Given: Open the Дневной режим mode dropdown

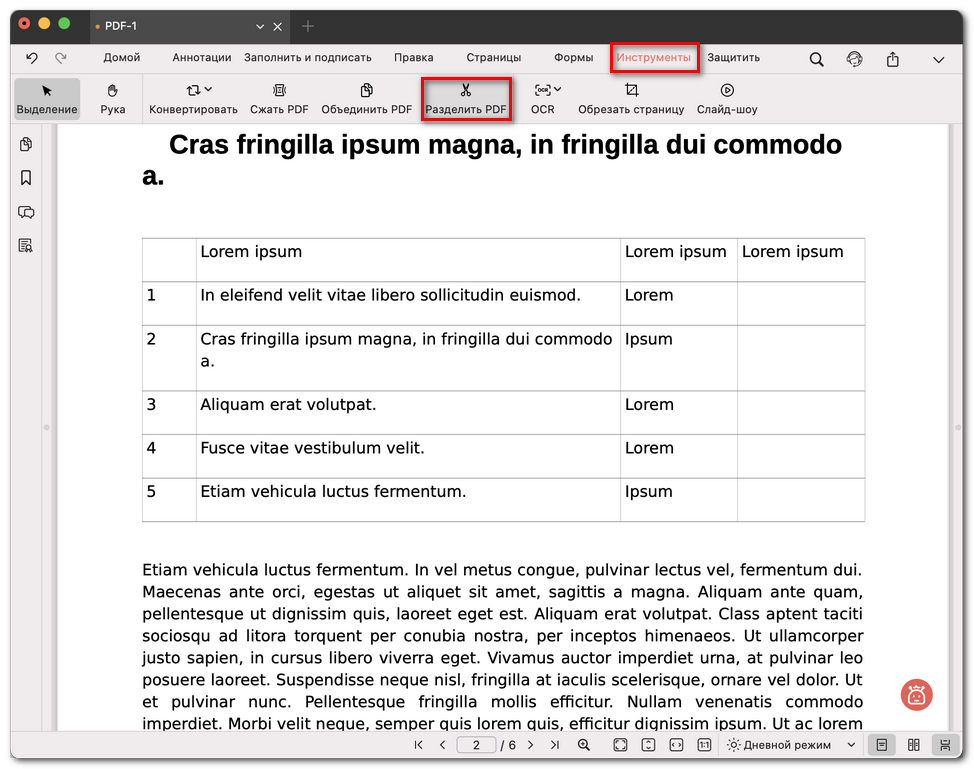Looking at the screenshot, I should pyautogui.click(x=789, y=745).
